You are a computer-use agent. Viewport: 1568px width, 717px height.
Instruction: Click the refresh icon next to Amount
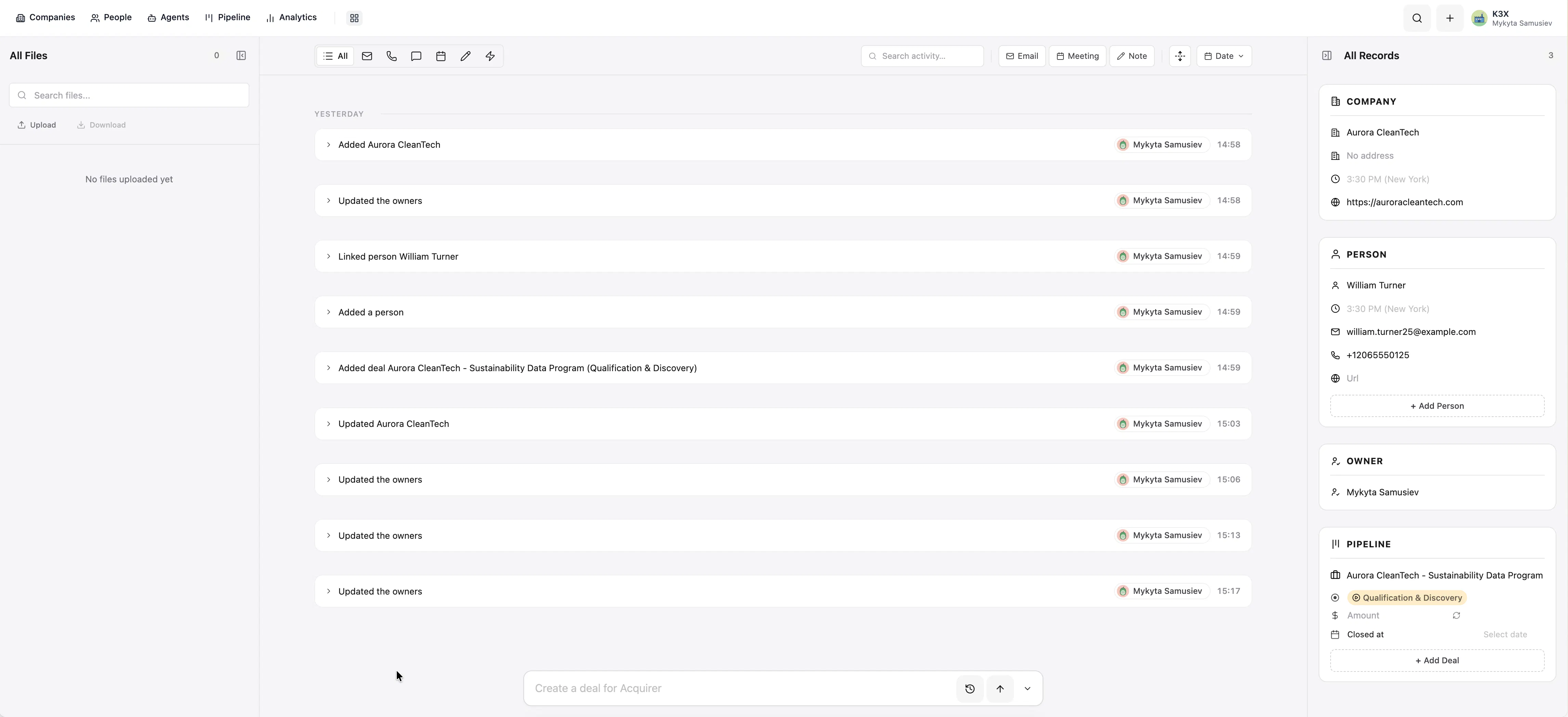click(x=1456, y=615)
